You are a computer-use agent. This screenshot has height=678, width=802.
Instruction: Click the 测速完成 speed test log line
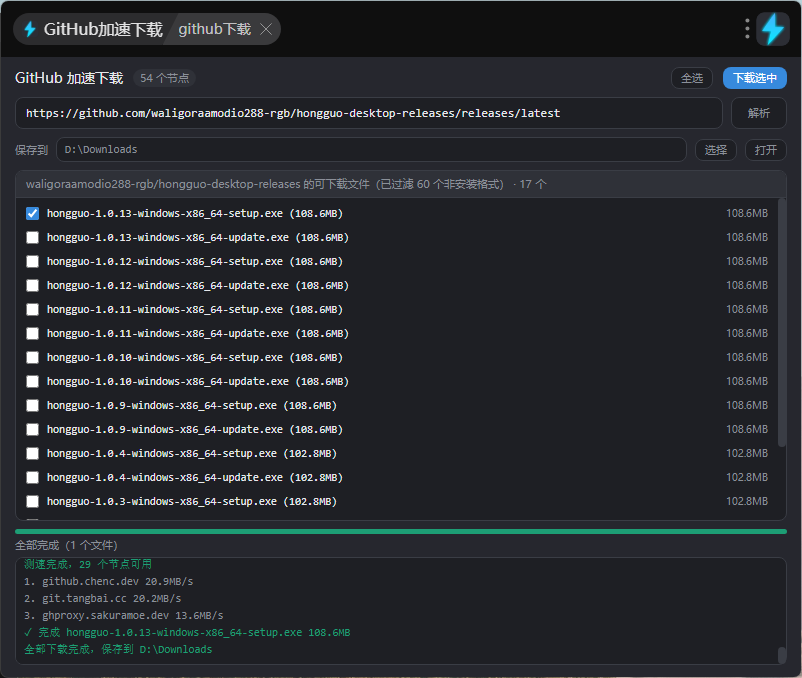pyautogui.click(x=88, y=564)
